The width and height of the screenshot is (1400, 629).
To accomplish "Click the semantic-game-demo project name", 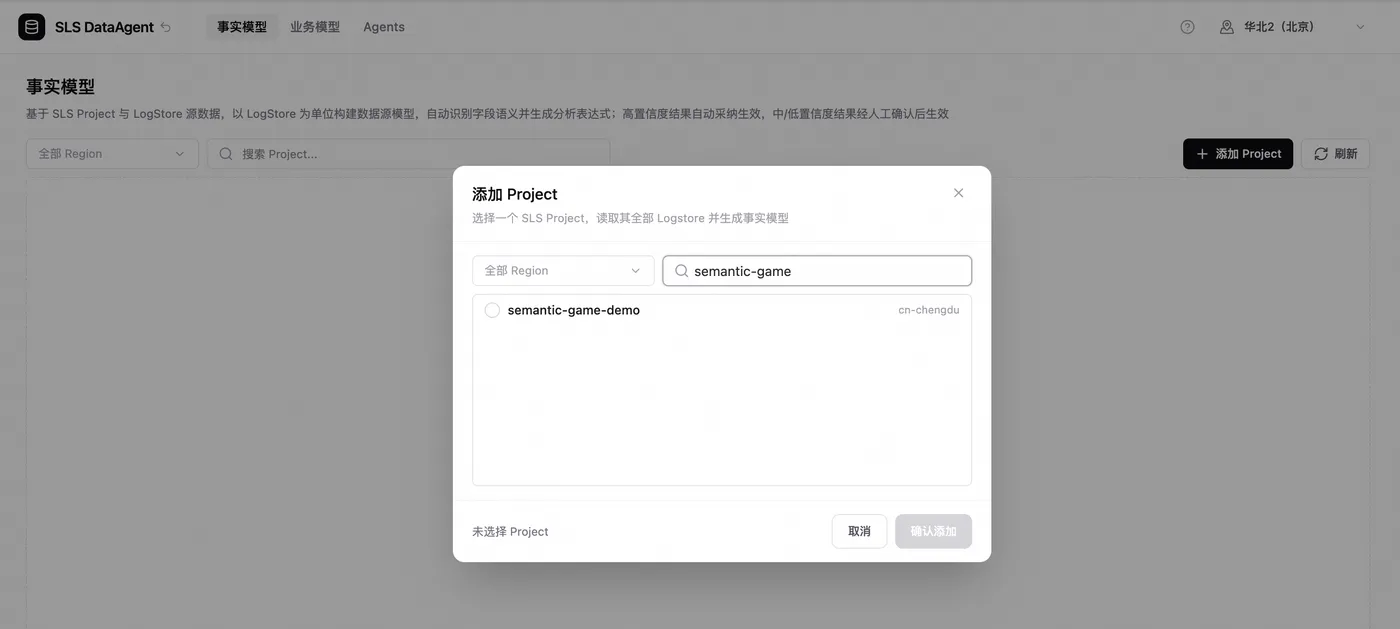I will tap(574, 310).
